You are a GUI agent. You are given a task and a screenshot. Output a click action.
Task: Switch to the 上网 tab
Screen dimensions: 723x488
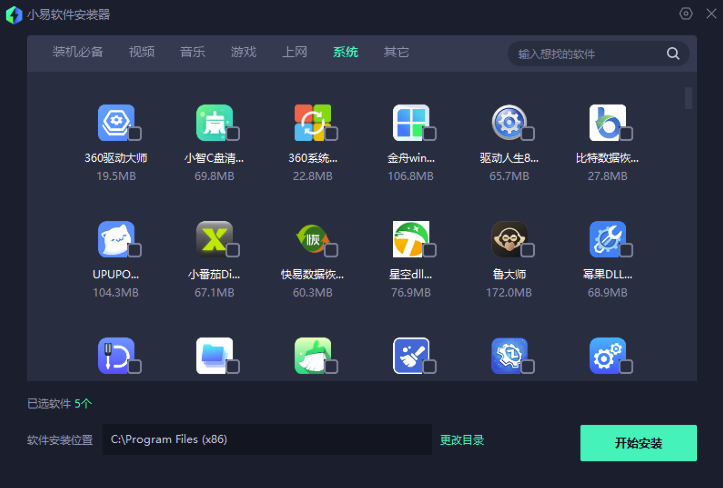pos(295,52)
